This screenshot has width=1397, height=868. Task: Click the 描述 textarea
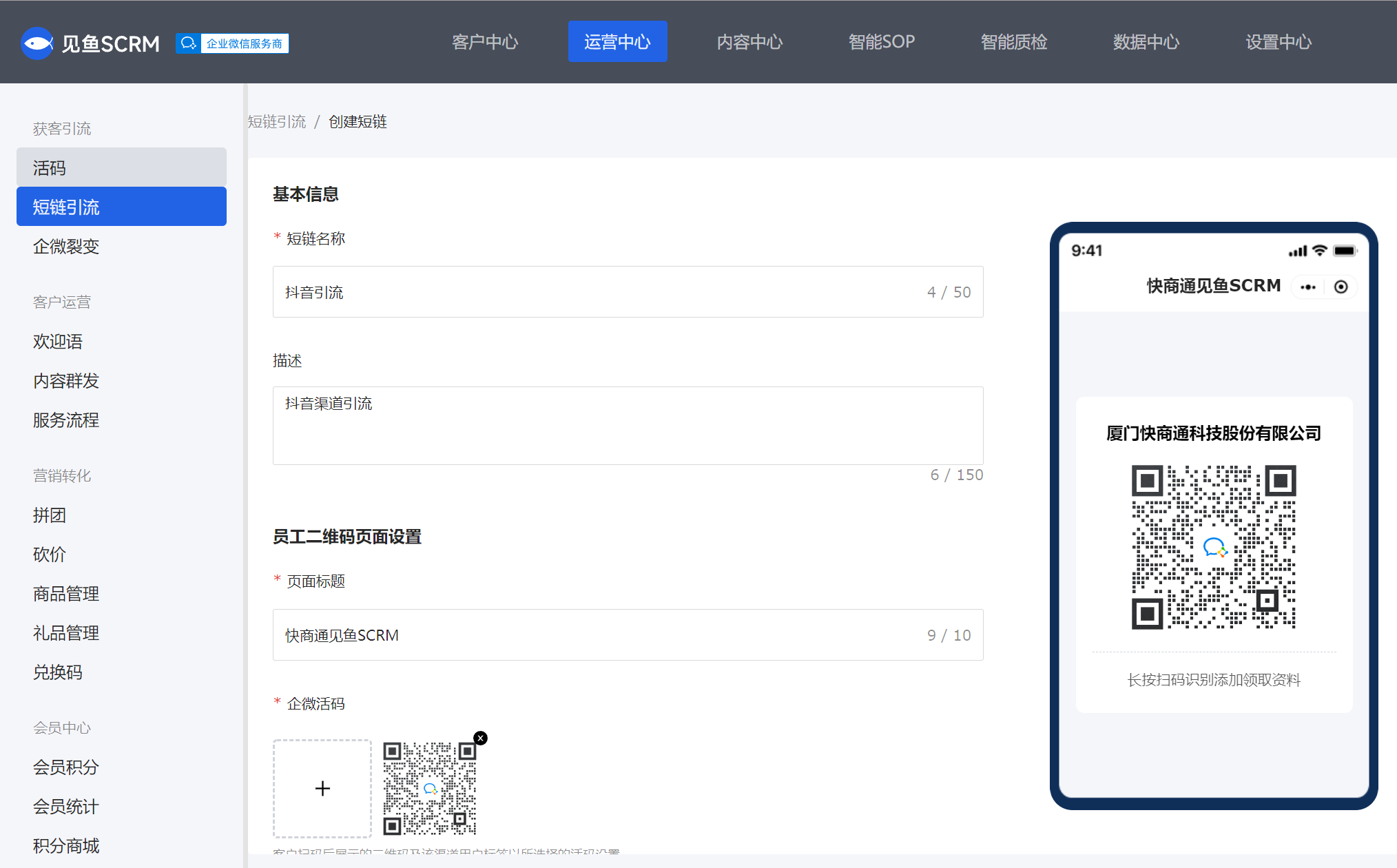tap(628, 426)
